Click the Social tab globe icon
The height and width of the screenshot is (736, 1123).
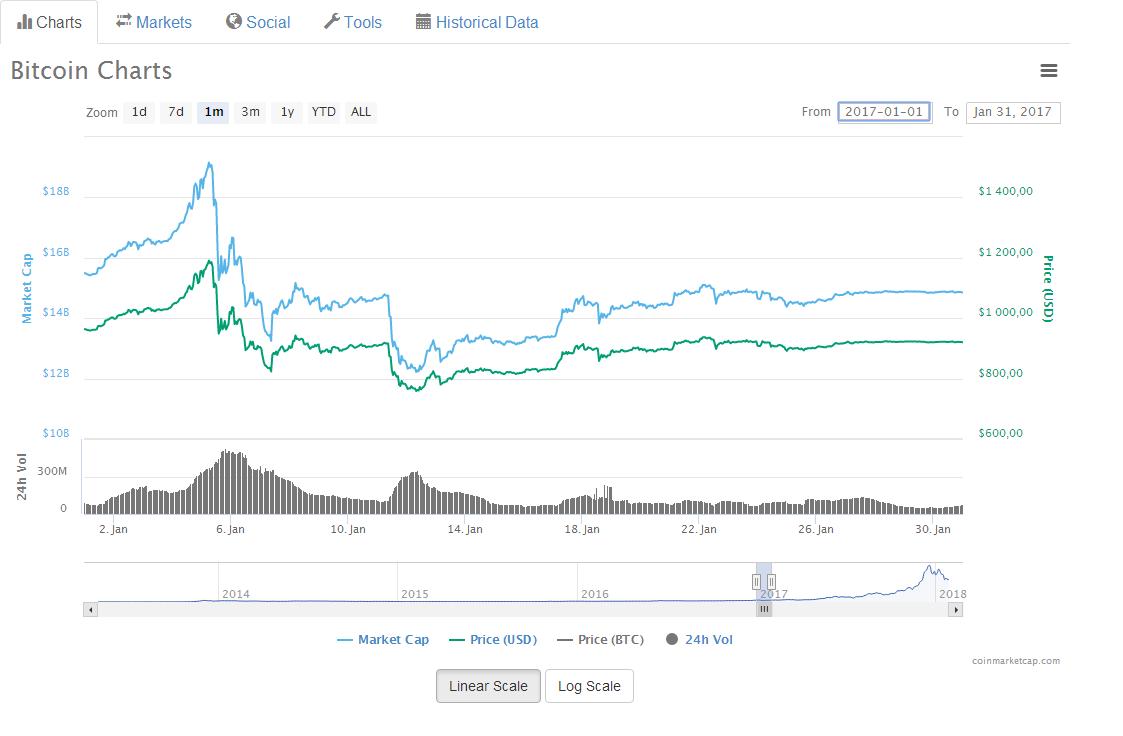pyautogui.click(x=233, y=21)
